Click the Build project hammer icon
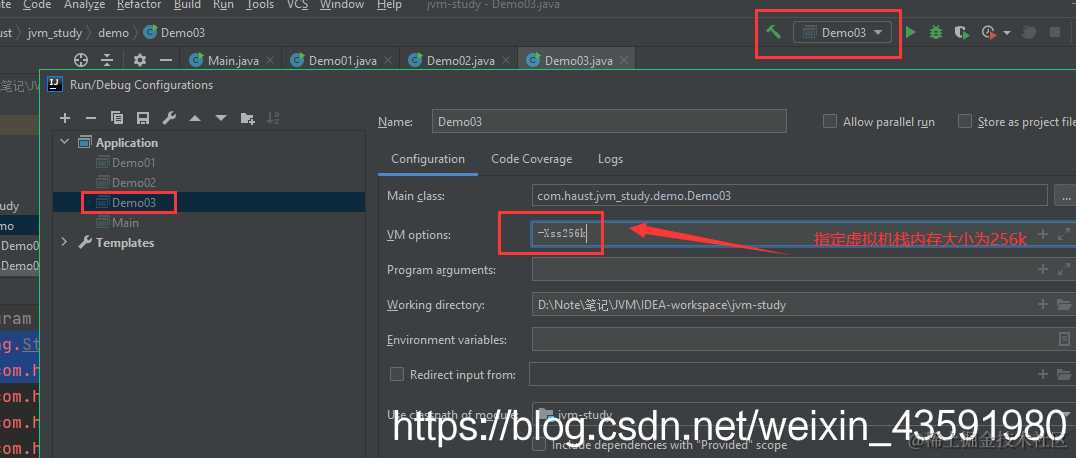The width and height of the screenshot is (1076, 458). 773,32
